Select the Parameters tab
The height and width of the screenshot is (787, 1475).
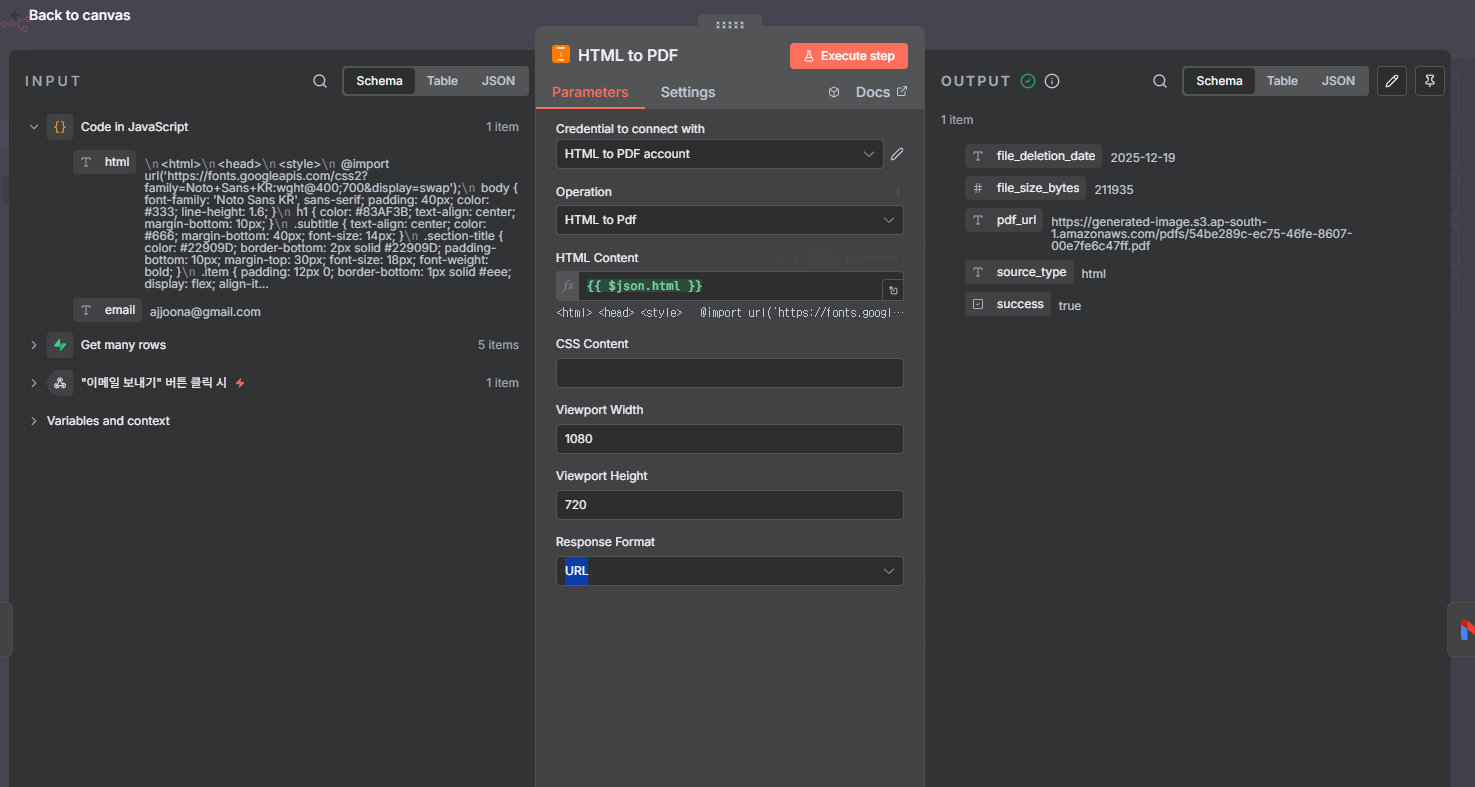pos(590,92)
